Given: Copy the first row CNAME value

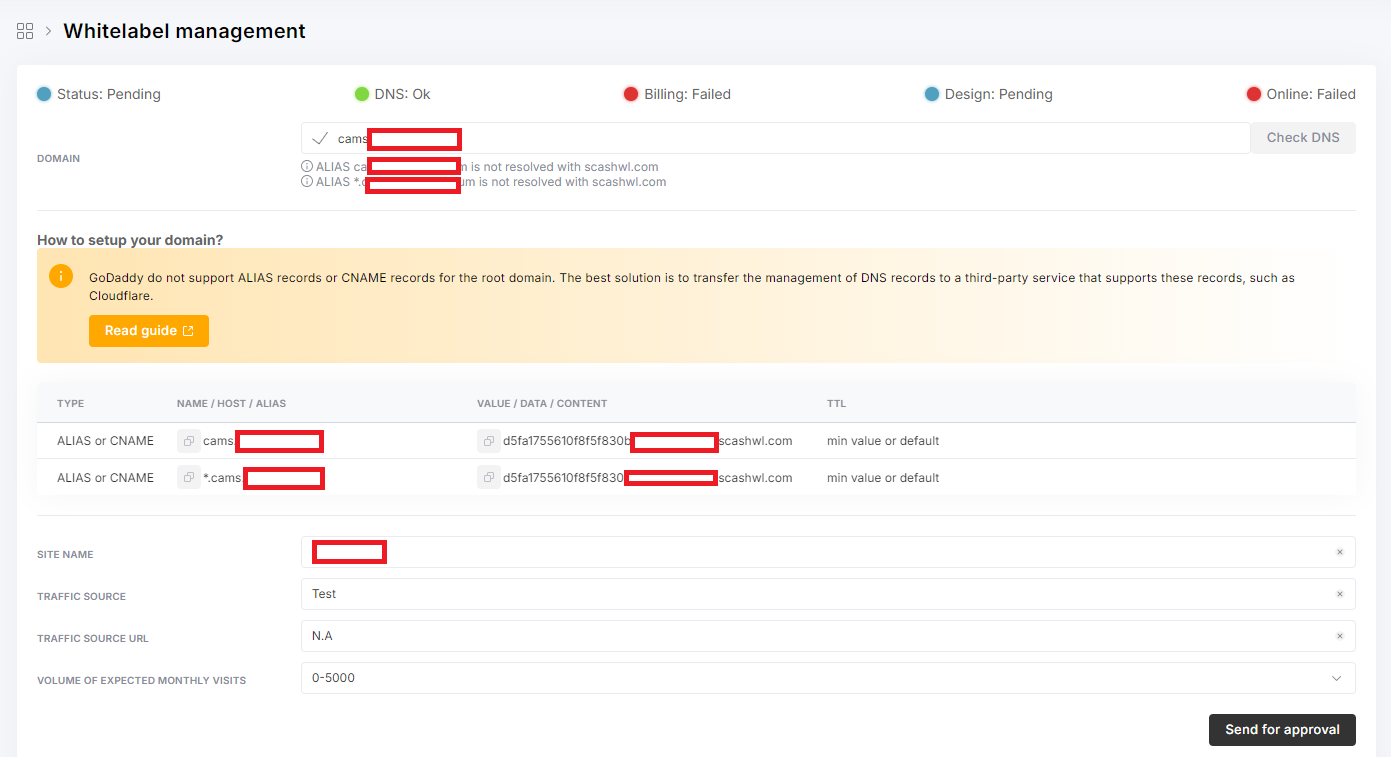Looking at the screenshot, I should click(x=489, y=441).
